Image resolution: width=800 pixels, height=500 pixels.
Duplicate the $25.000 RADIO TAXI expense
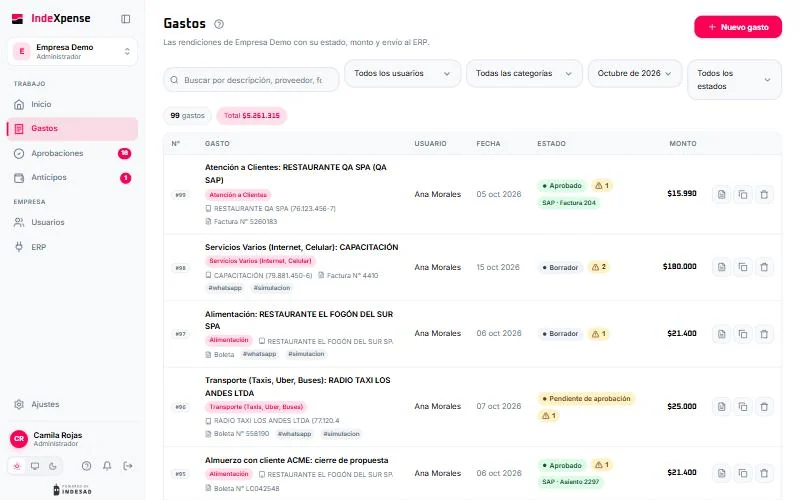coord(743,407)
